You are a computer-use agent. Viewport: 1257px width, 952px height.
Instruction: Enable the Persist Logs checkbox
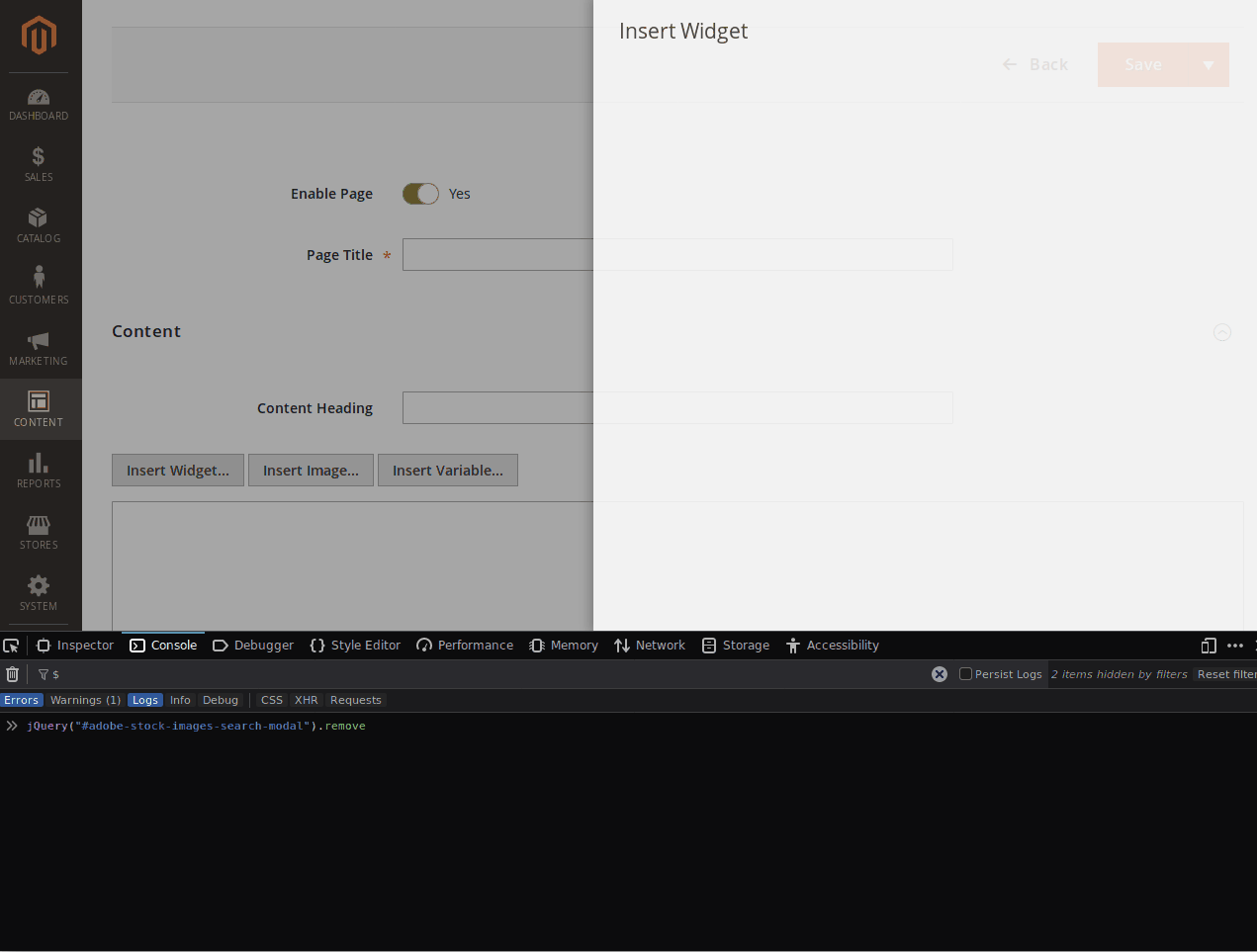(x=965, y=674)
